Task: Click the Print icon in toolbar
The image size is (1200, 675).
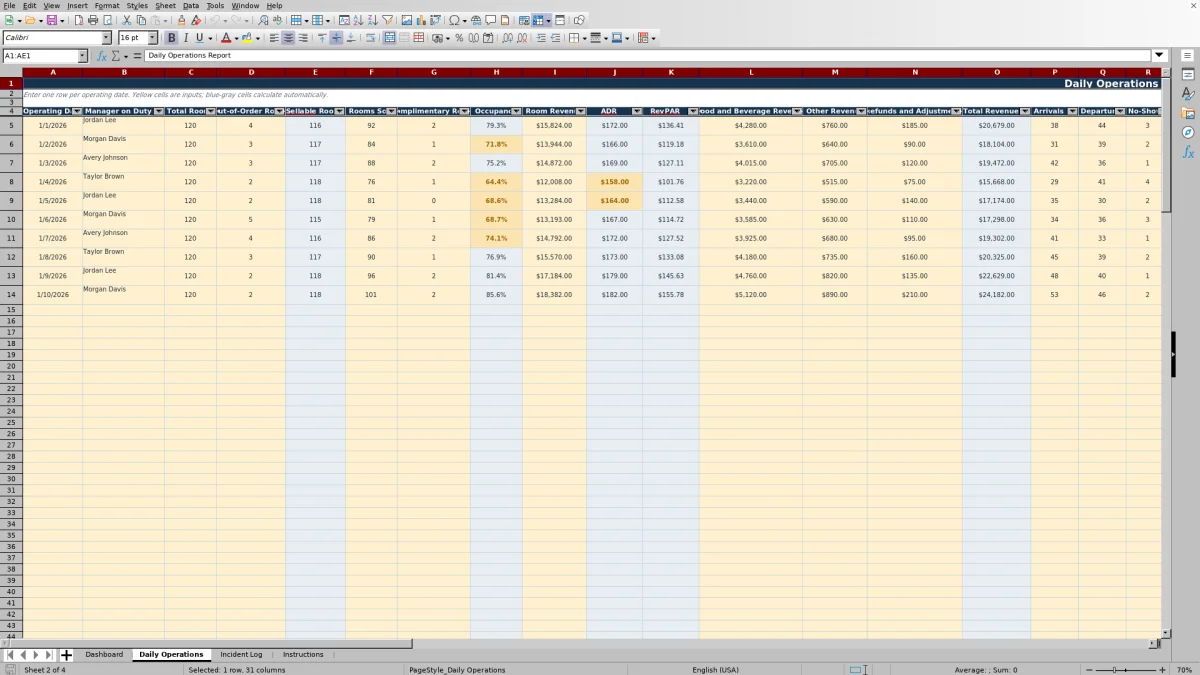Action: coord(93,20)
